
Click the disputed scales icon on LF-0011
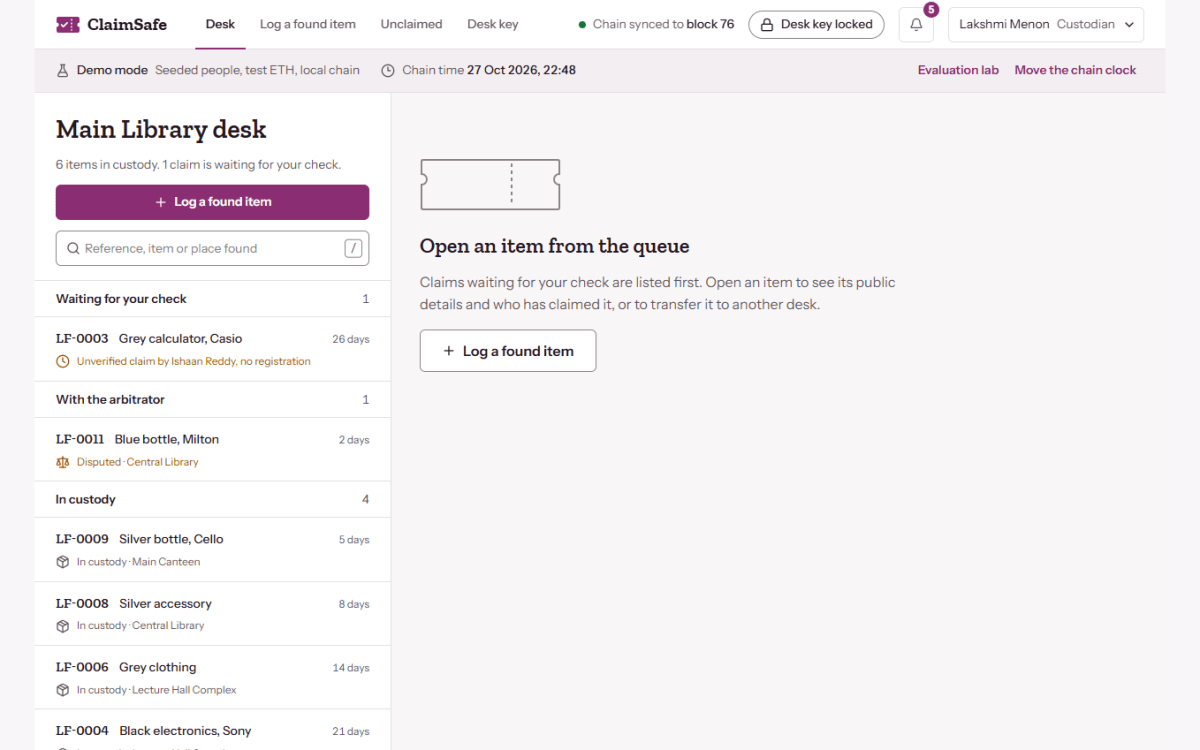(x=63, y=462)
